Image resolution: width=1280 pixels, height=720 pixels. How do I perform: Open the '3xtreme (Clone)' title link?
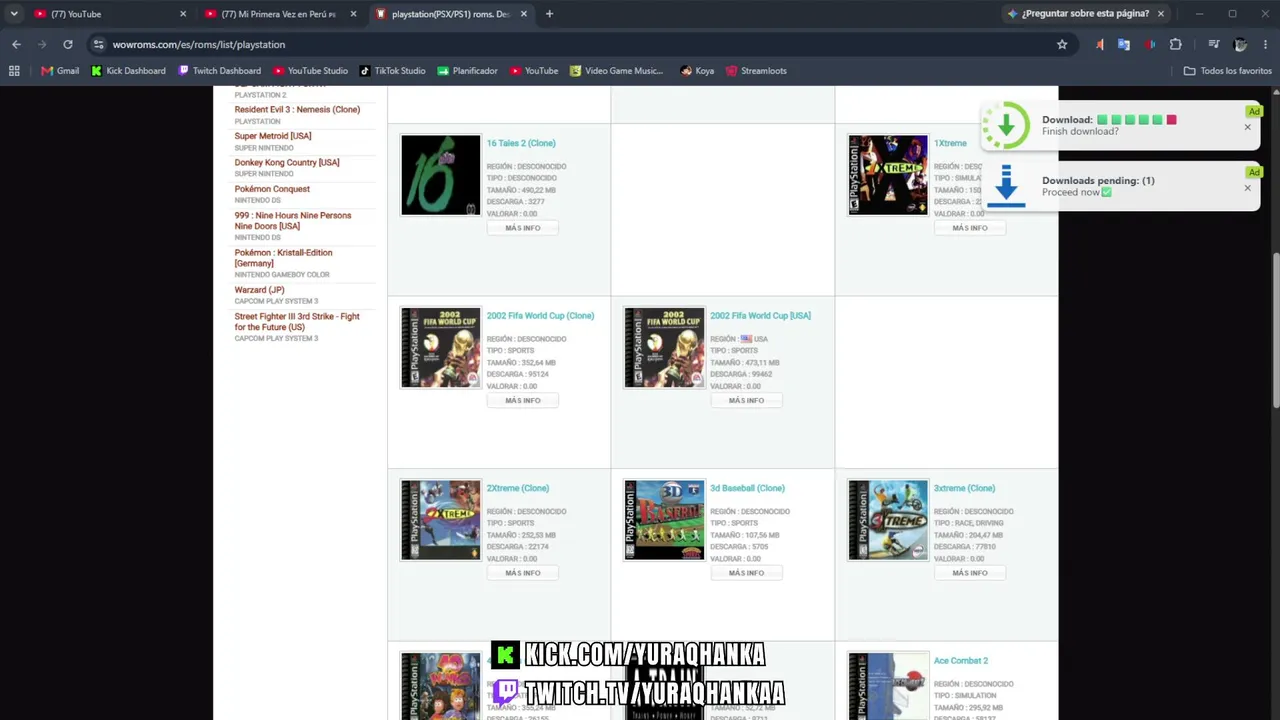[964, 488]
